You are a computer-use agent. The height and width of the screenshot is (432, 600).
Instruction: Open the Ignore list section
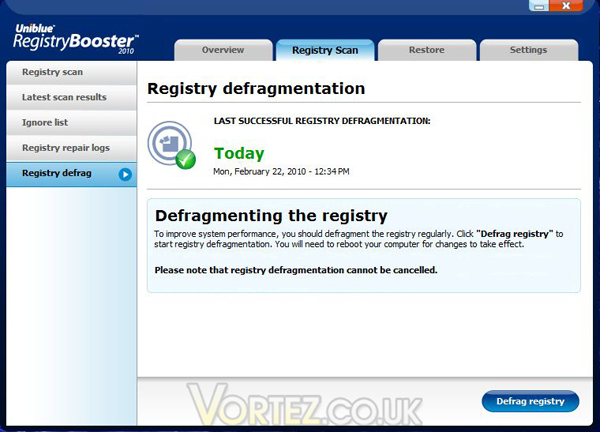71,122
